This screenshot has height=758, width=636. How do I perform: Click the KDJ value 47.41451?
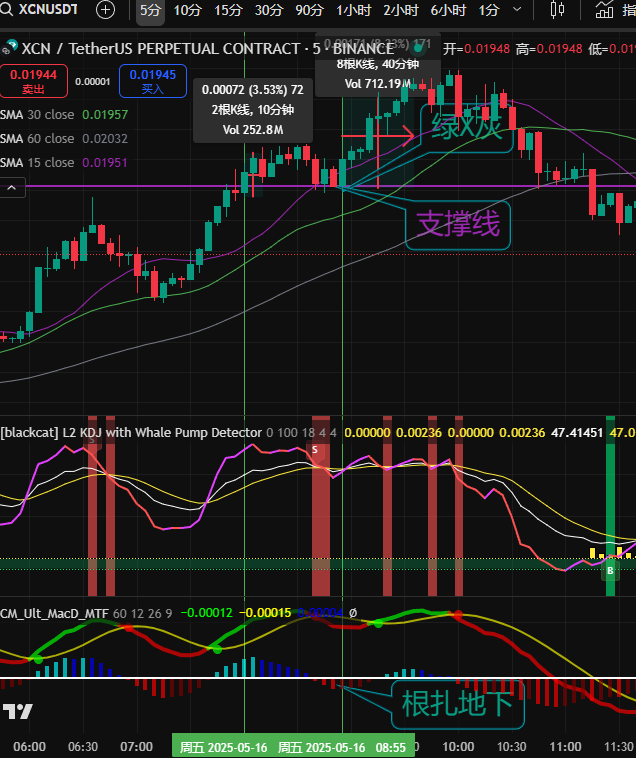click(x=577, y=432)
